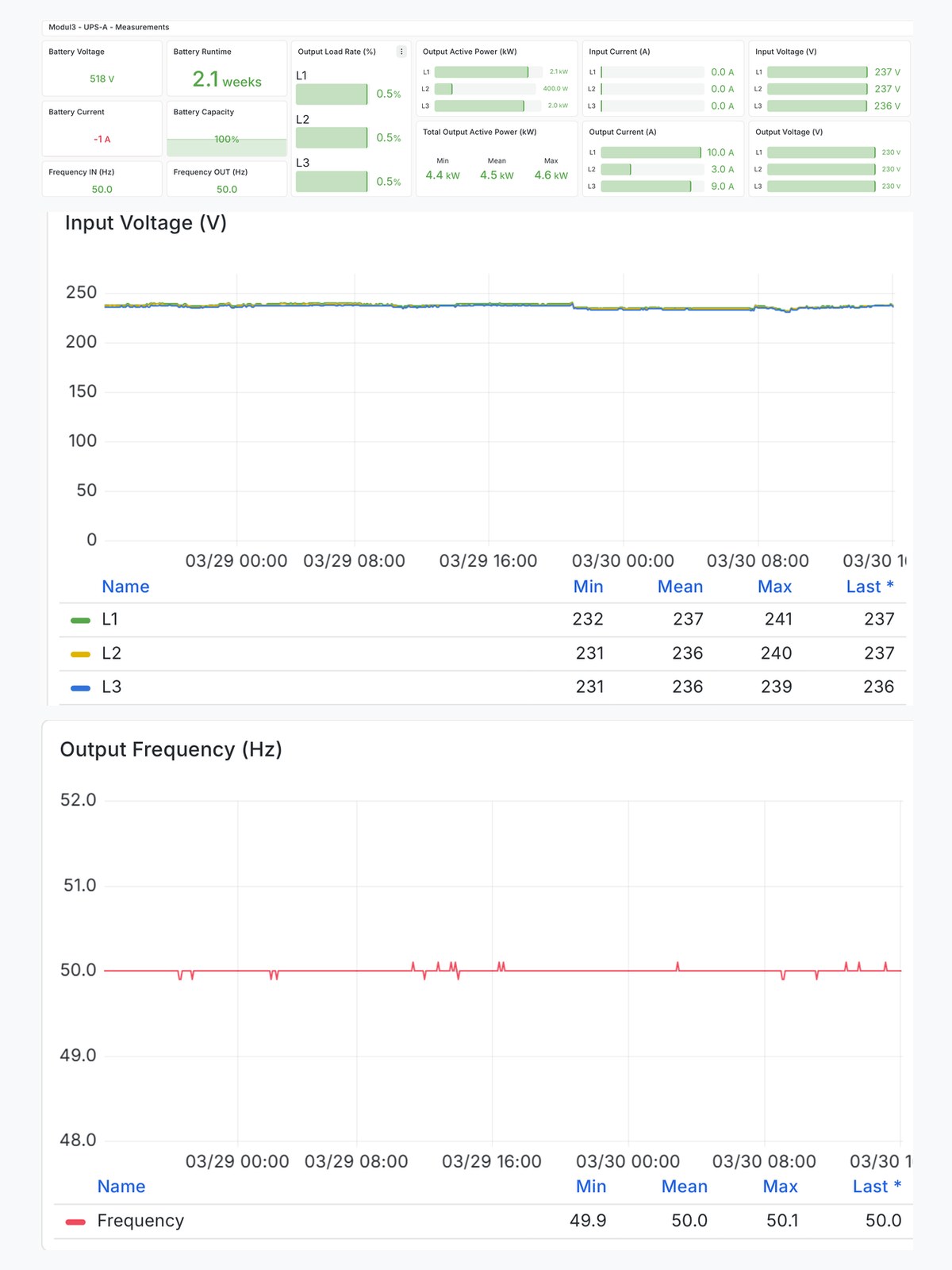Click the yellow L2 legend color swatch
The image size is (952, 1270).
coord(80,654)
